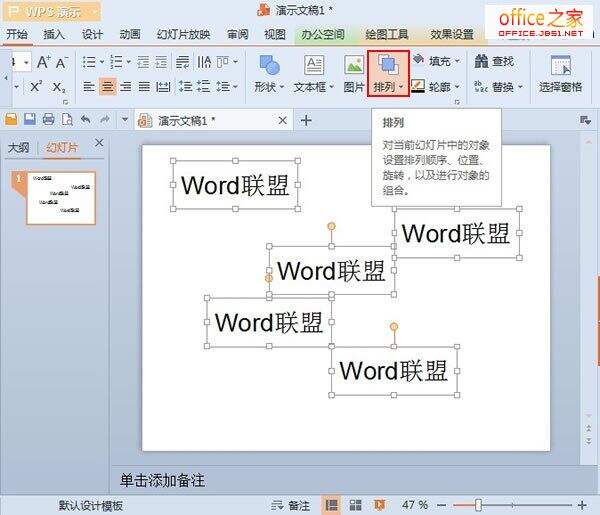This screenshot has width=600, height=515.
Task: Add a new document tab with plus
Action: [306, 120]
